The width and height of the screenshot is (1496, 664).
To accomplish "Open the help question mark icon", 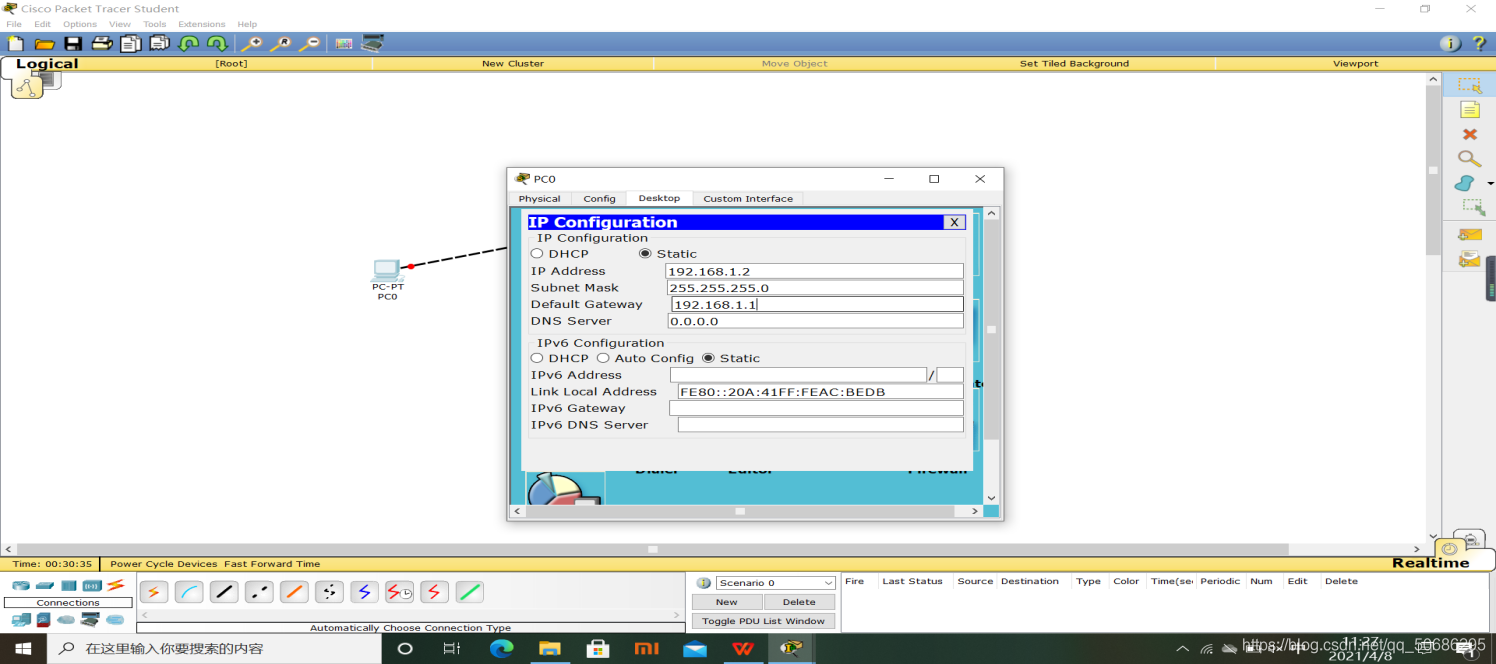I will coord(1479,43).
